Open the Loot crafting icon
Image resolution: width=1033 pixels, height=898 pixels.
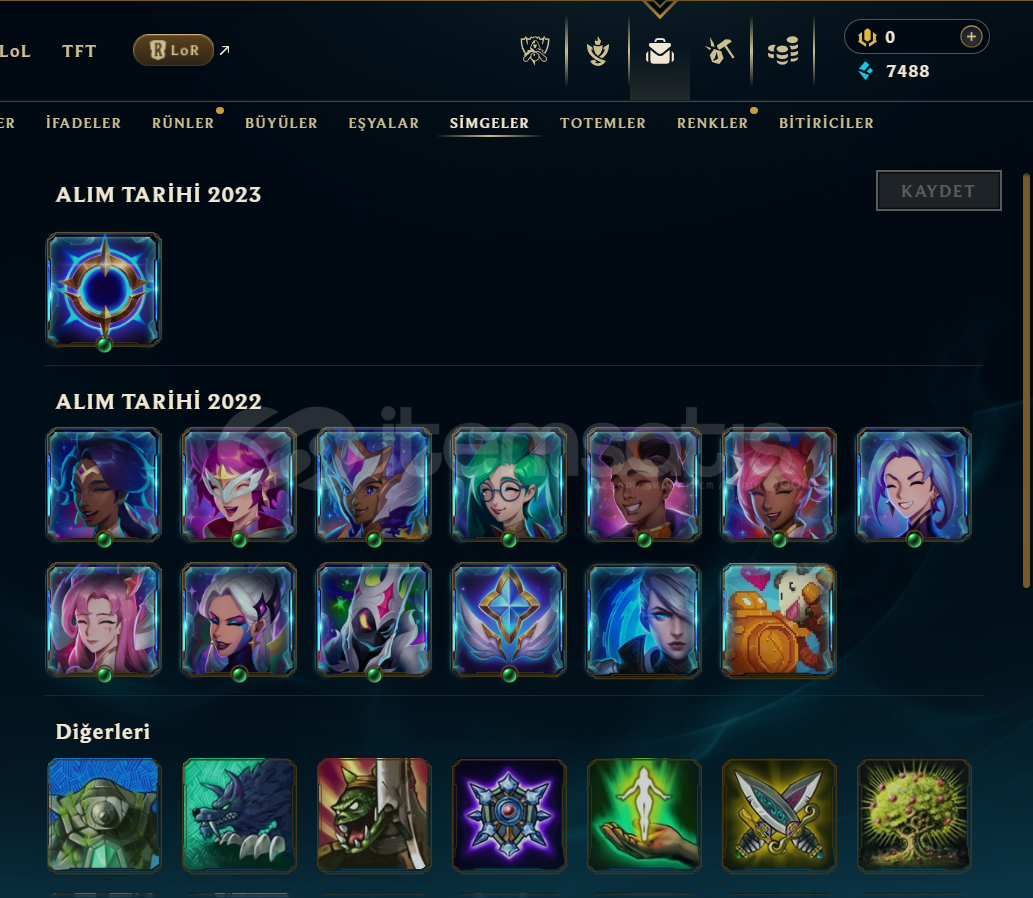point(598,51)
